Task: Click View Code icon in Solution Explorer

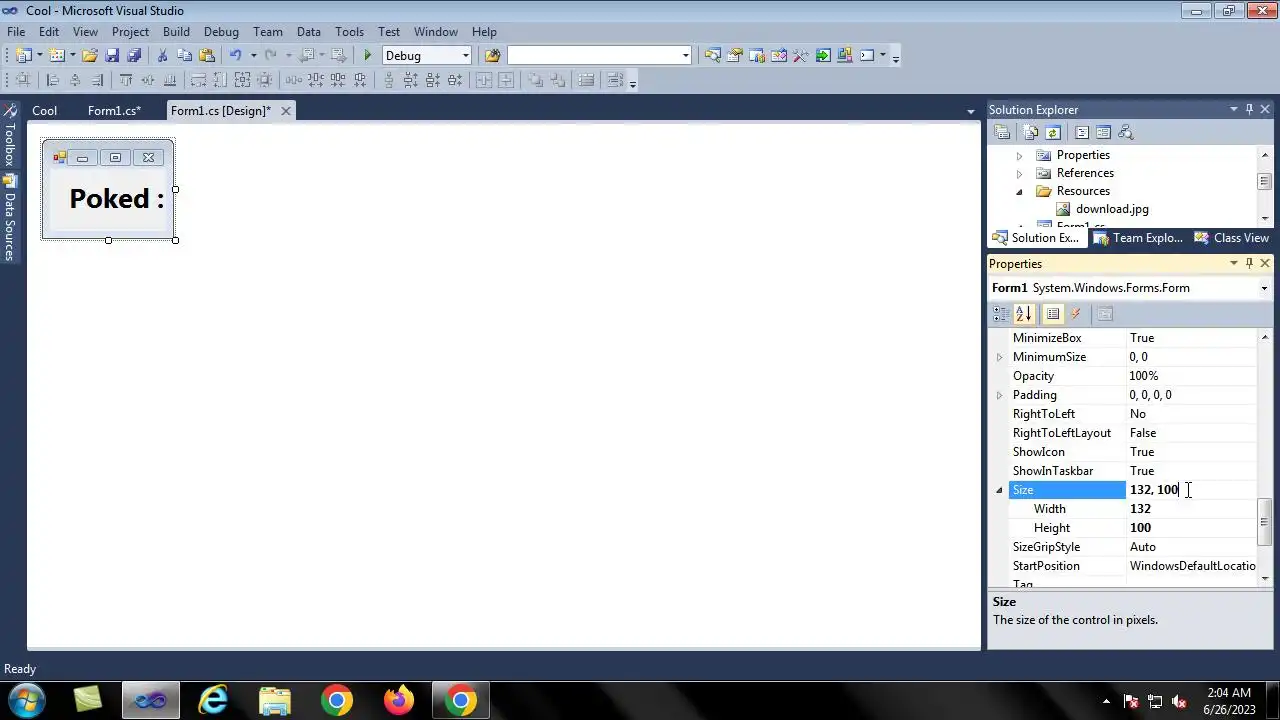Action: pos(1081,133)
